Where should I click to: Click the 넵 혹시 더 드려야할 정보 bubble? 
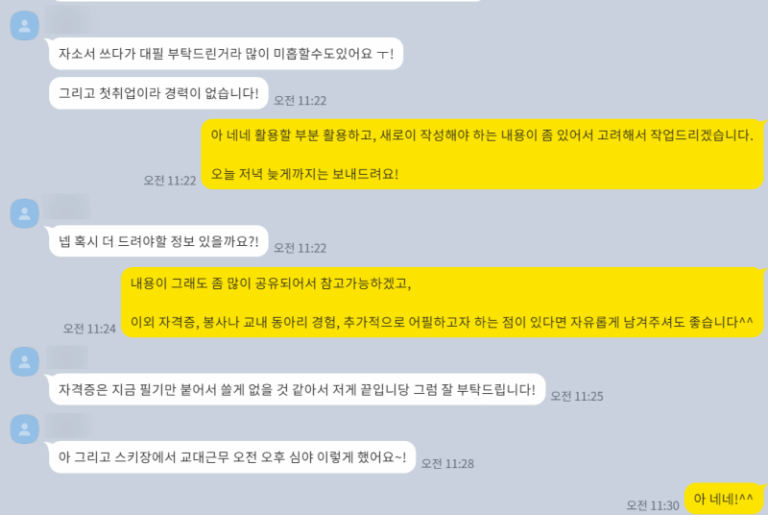[x=159, y=241]
